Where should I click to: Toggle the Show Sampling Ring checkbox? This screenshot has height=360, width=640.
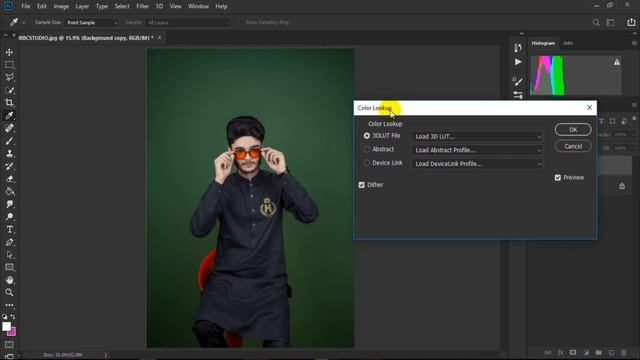coord(241,22)
